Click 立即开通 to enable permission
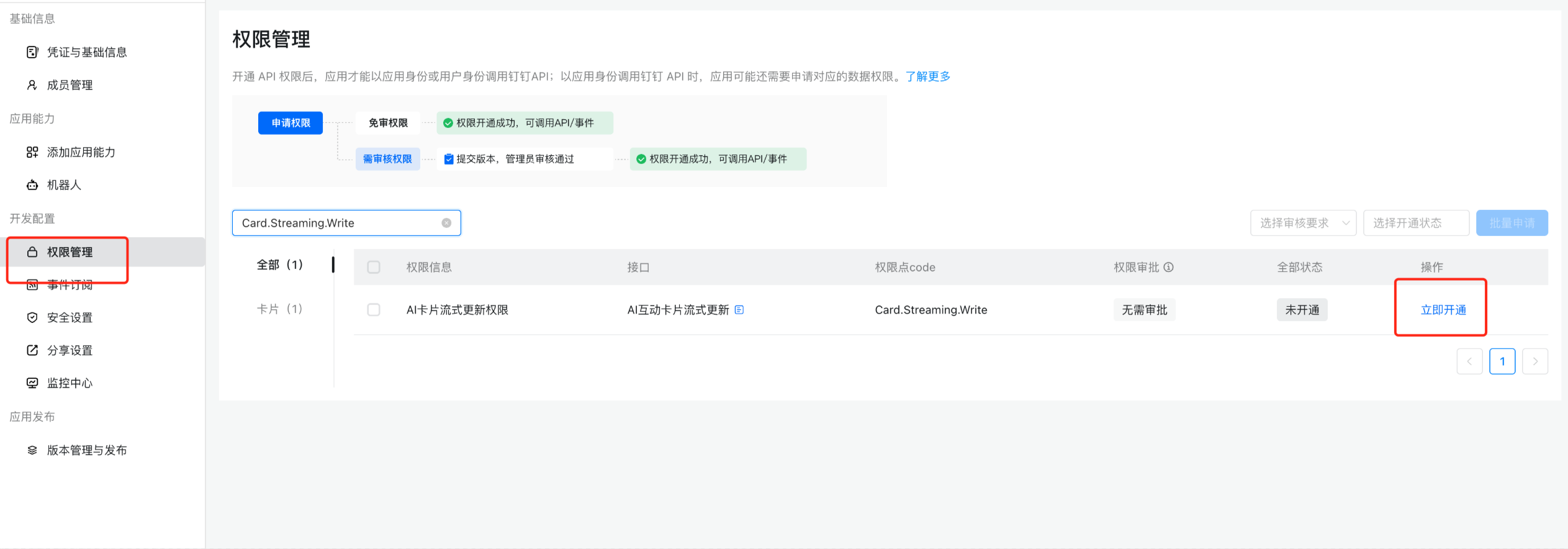The image size is (1568, 549). pos(1443,310)
